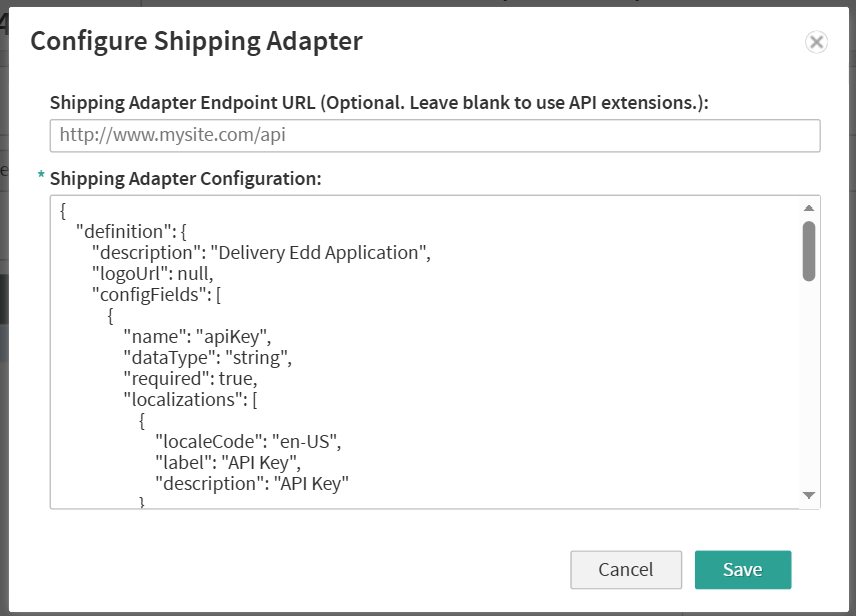856x616 pixels.
Task: Click the scrollbar up arrow in configuration box
Action: [x=809, y=208]
